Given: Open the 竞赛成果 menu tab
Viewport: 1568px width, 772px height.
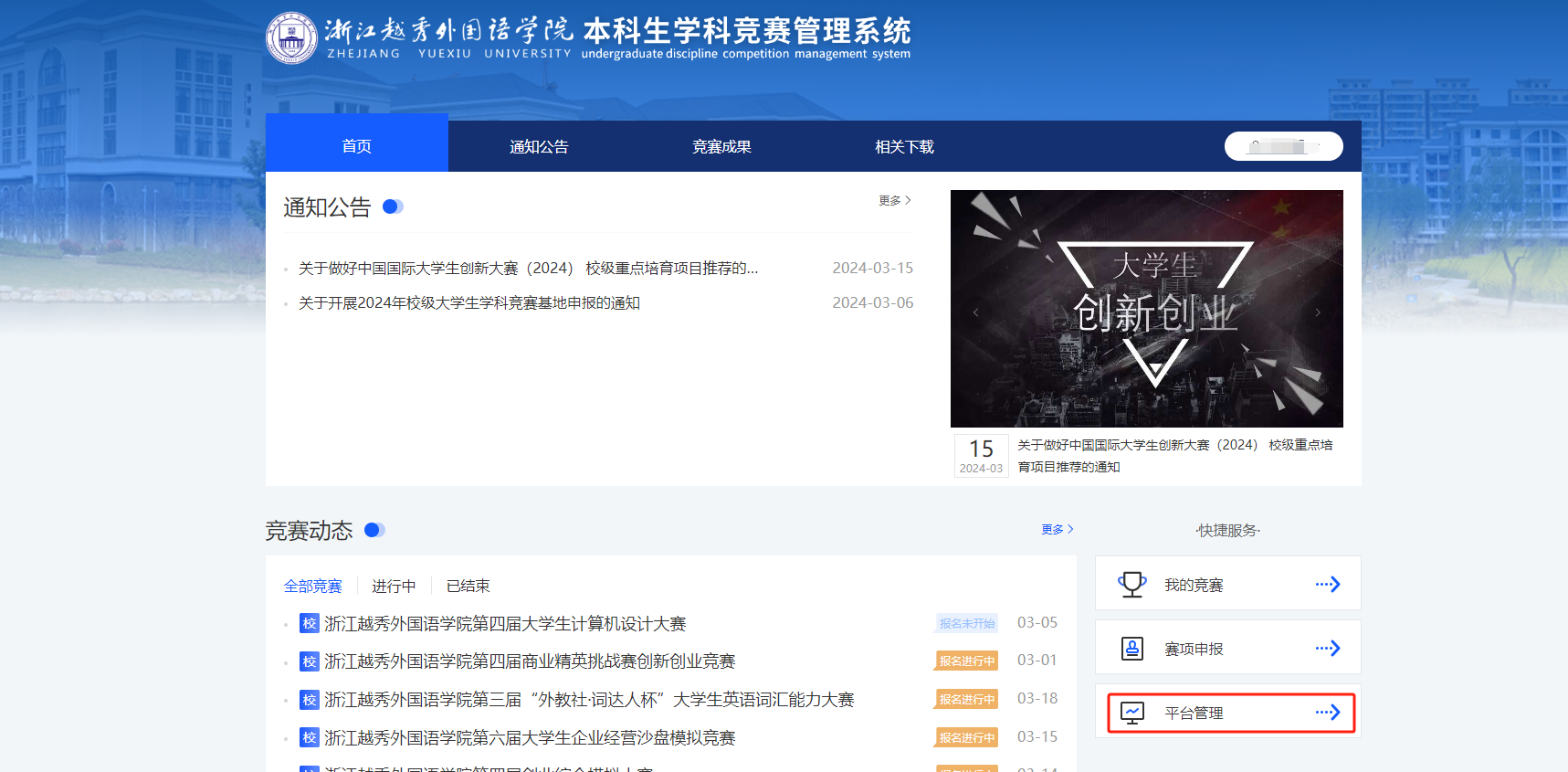Looking at the screenshot, I should click(x=721, y=146).
